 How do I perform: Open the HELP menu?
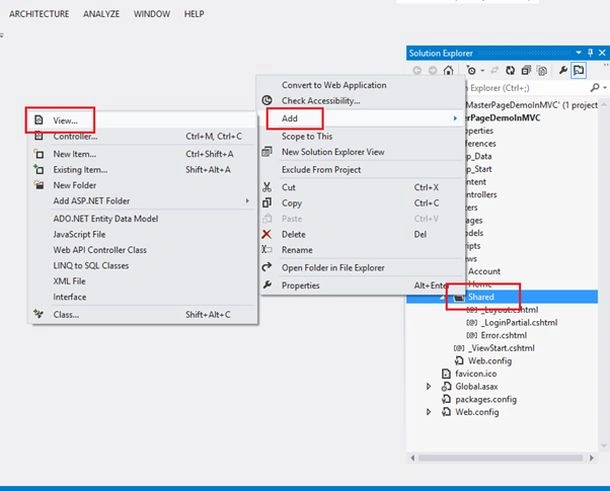tap(194, 14)
